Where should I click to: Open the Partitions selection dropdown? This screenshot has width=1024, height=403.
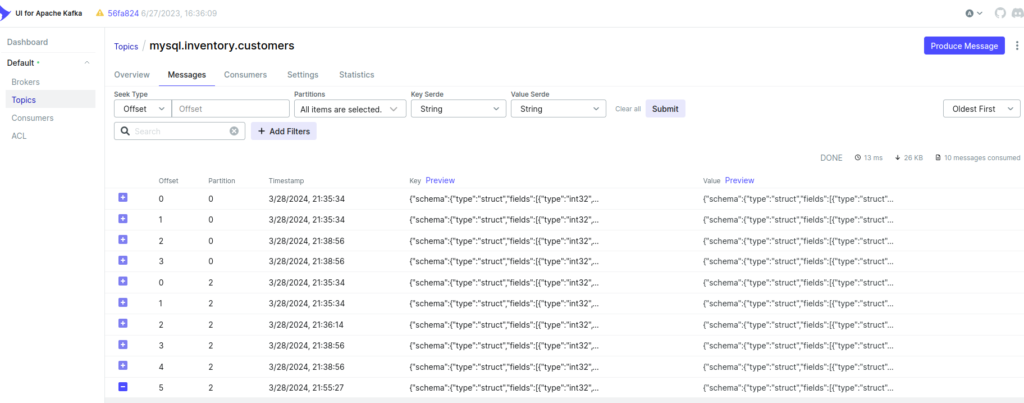pyautogui.click(x=349, y=109)
